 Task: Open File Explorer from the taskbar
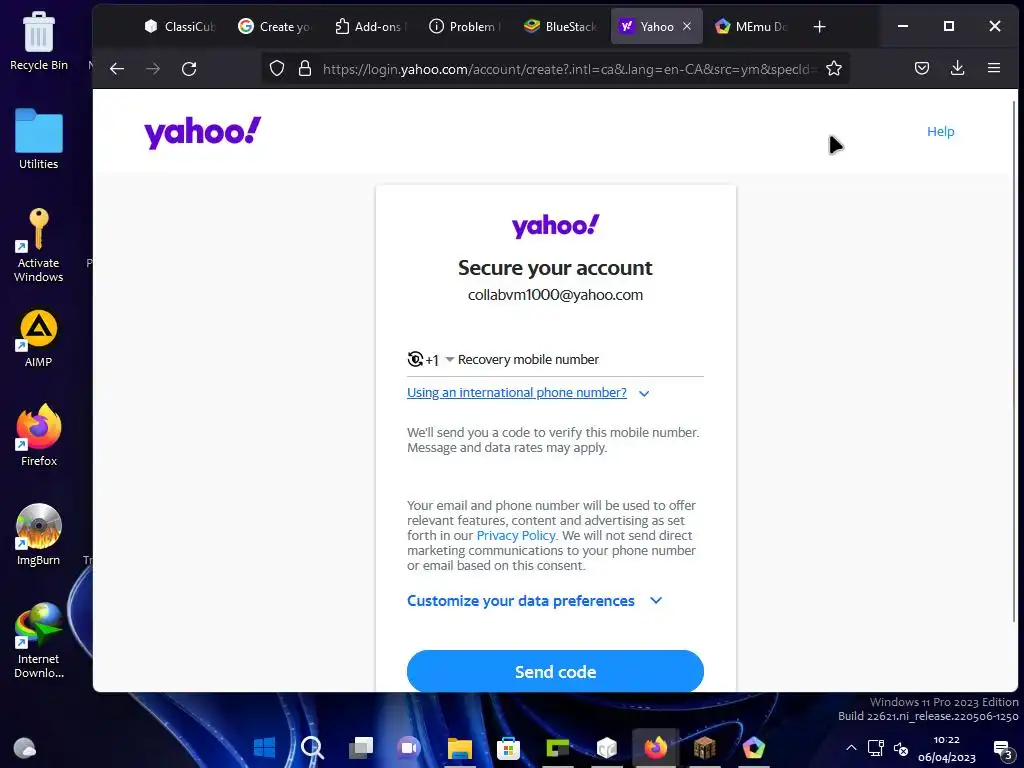(459, 748)
